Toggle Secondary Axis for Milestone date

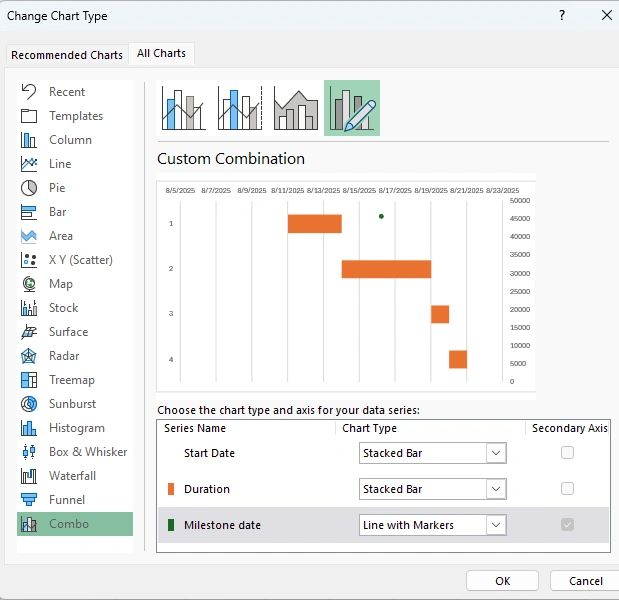[567, 525]
